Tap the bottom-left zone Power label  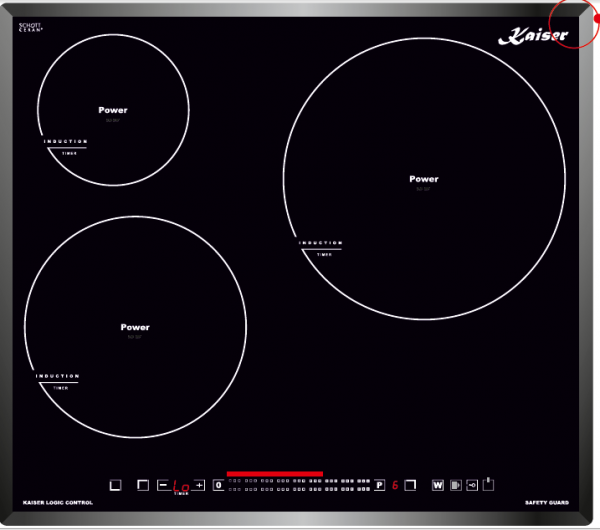pos(135,327)
